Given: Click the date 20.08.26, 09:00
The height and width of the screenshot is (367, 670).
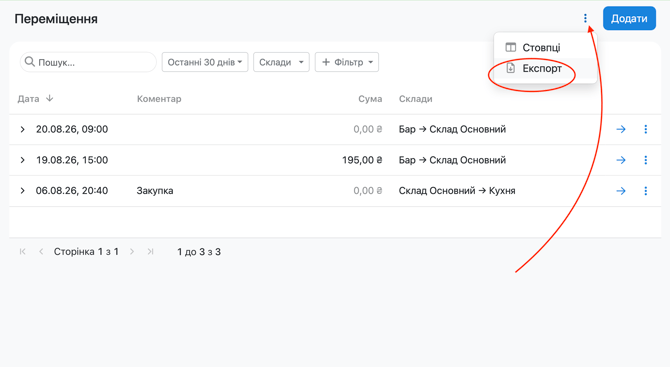Looking at the screenshot, I should click(x=72, y=129).
